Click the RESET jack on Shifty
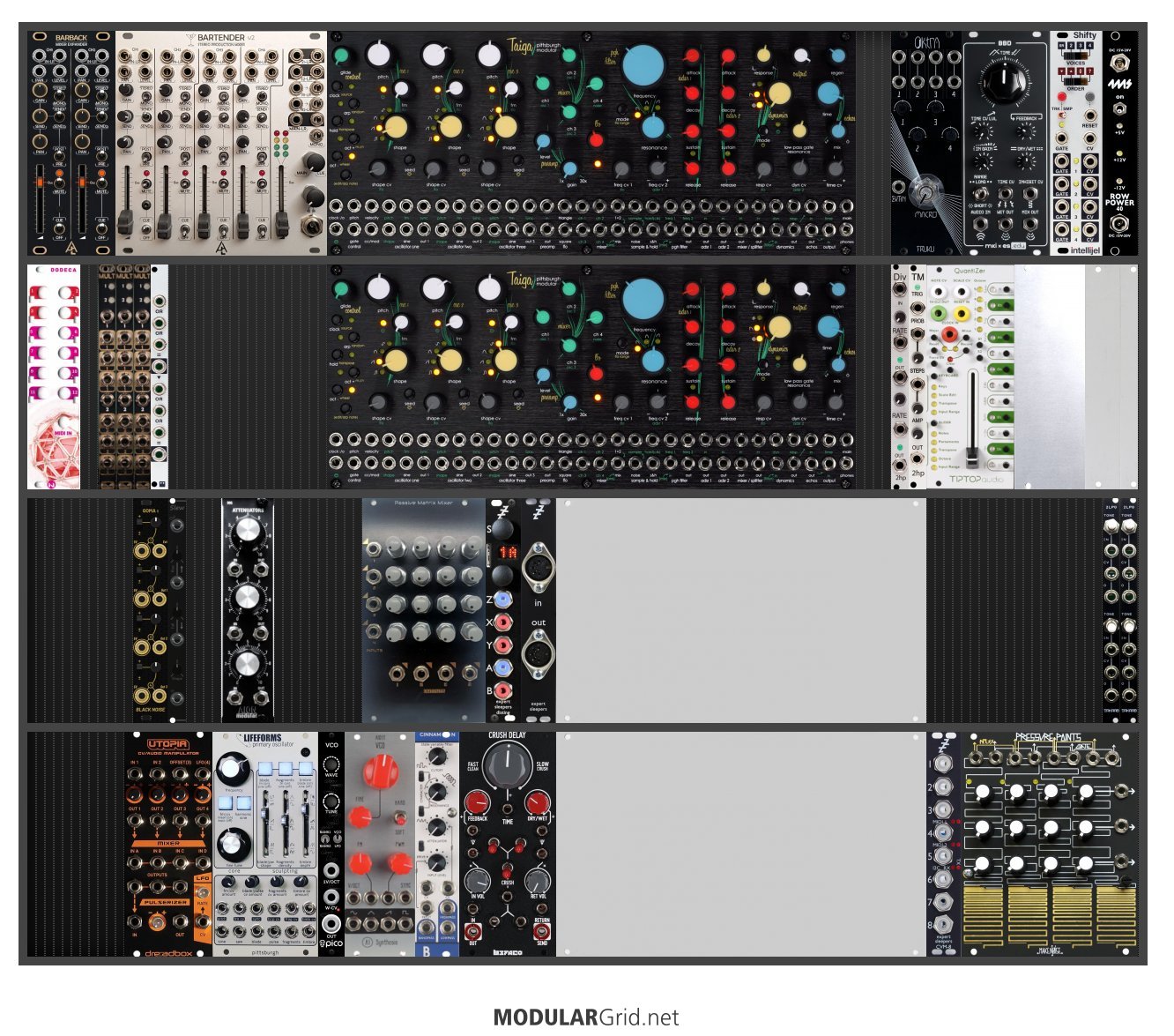The image size is (1174, 1036). [1090, 116]
